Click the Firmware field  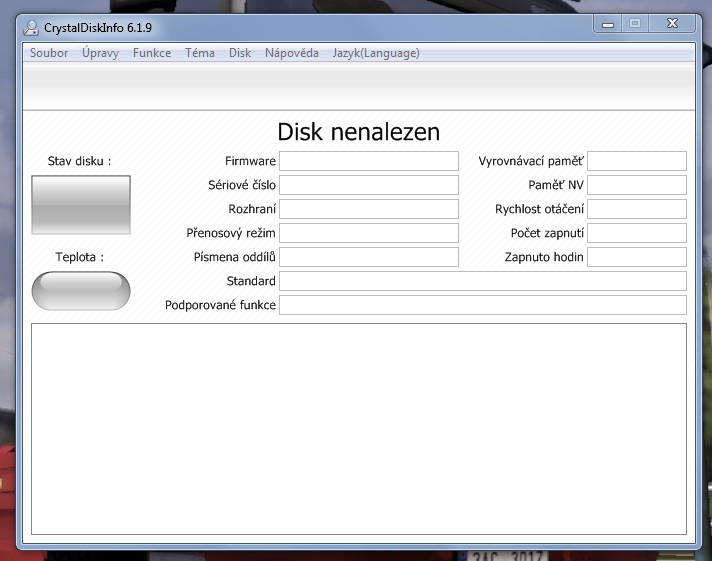pyautogui.click(x=368, y=161)
